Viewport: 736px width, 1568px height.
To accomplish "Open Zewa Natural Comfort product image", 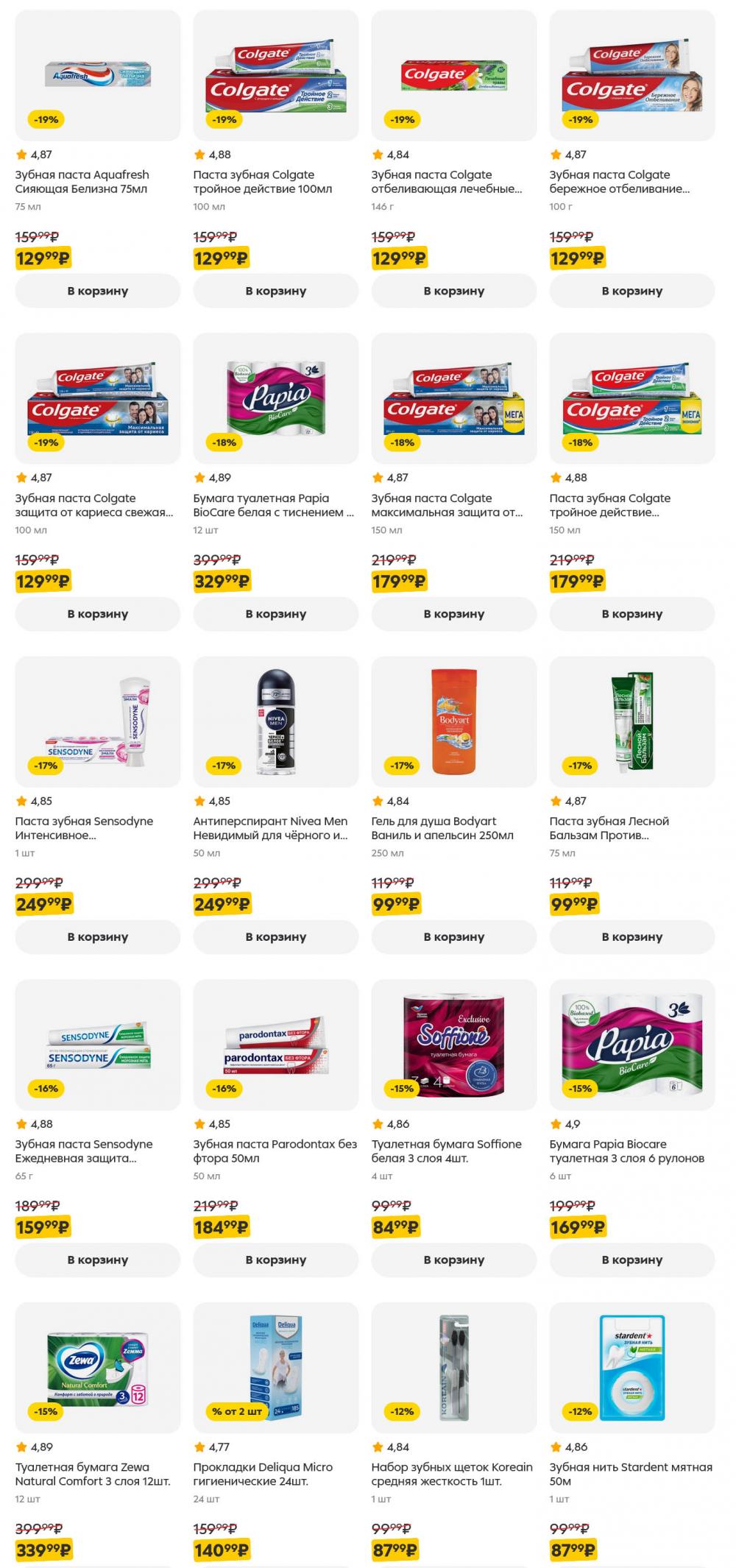I will click(98, 1368).
